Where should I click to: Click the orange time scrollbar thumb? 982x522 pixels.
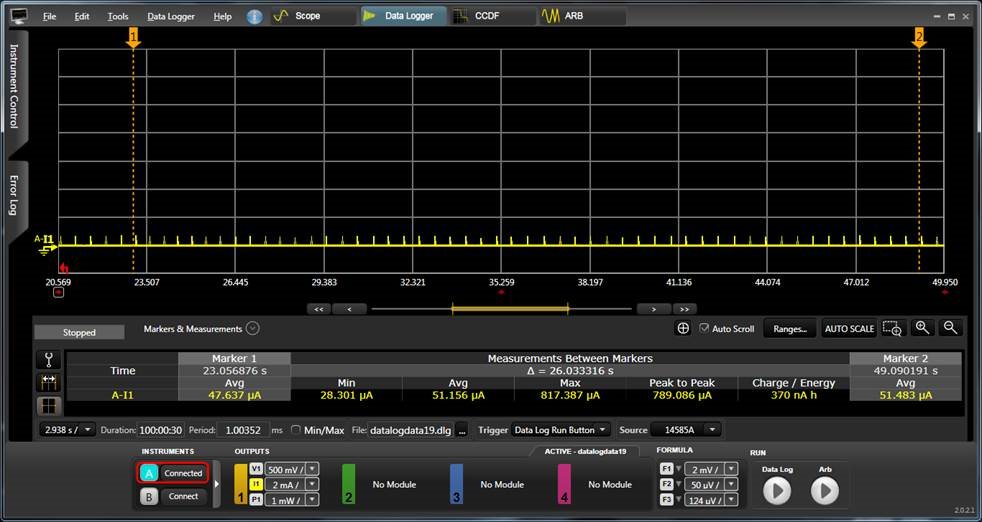(510, 309)
